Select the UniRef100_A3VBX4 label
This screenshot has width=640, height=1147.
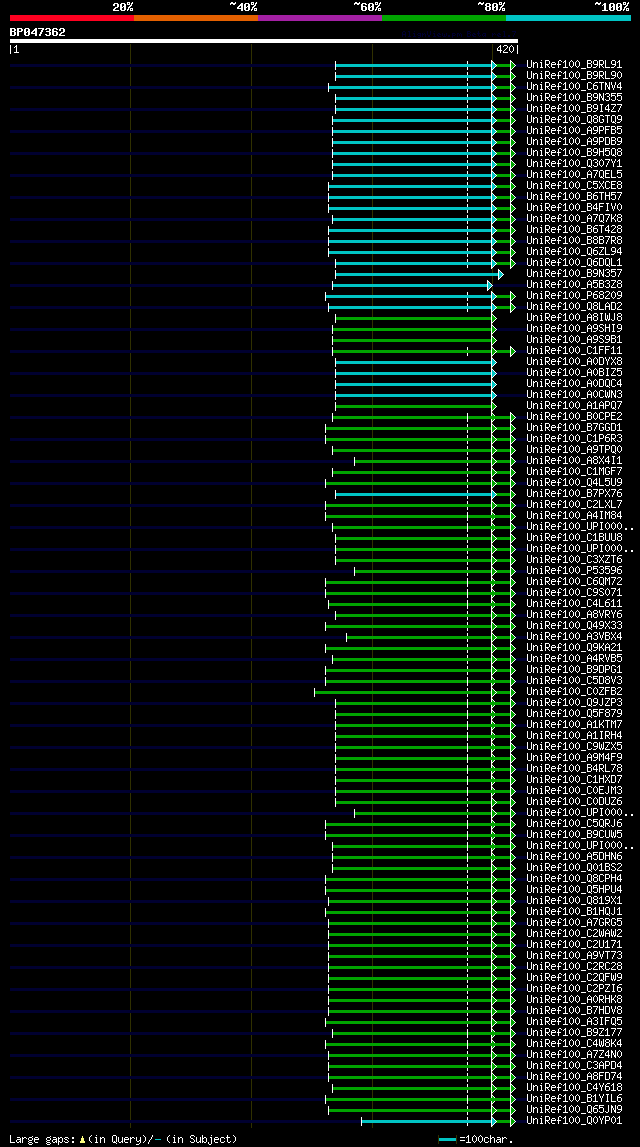click(574, 636)
